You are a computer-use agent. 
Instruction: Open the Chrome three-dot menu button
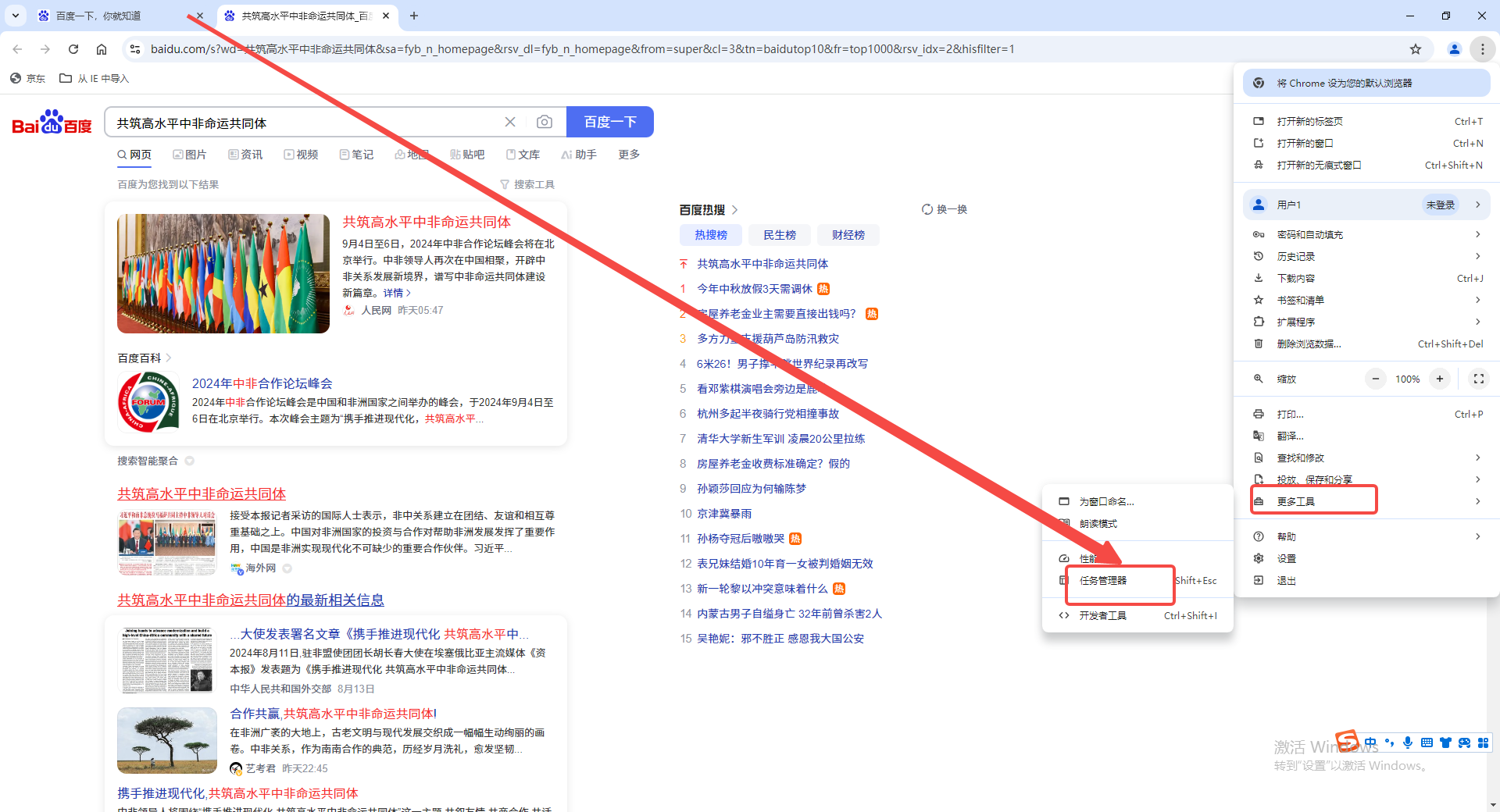(x=1482, y=49)
